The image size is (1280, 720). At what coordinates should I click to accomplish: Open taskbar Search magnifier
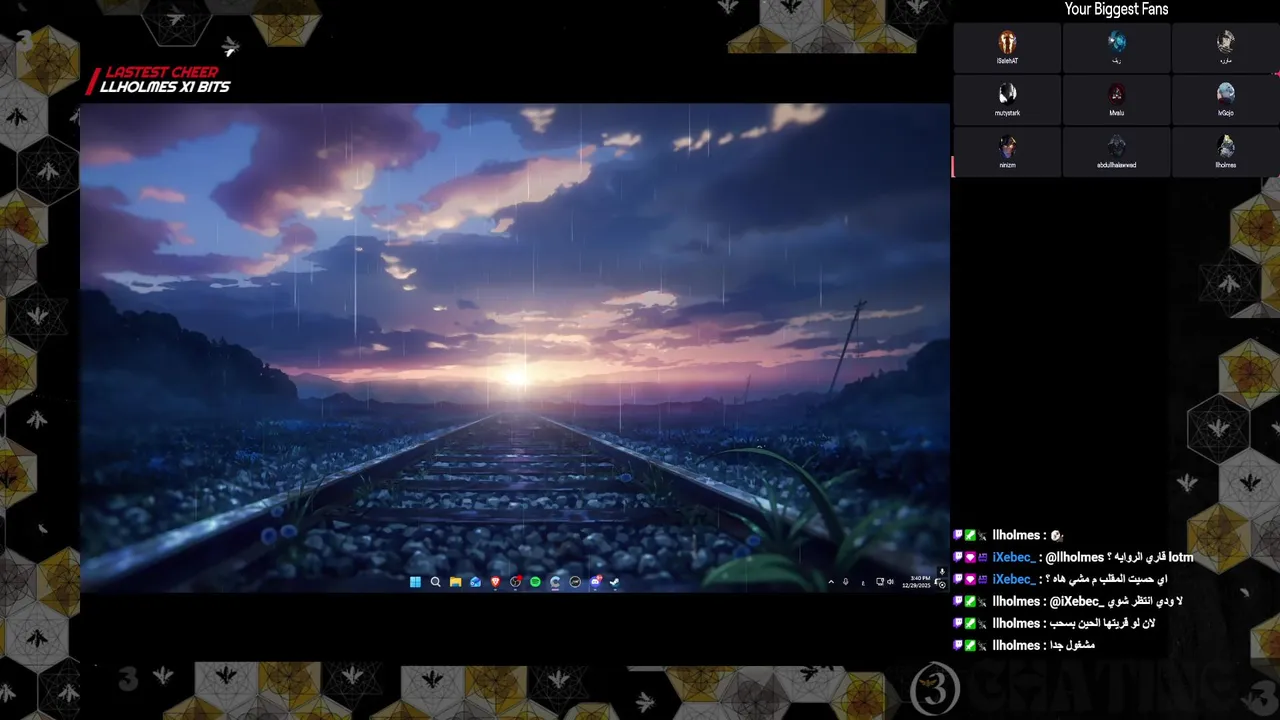tap(435, 582)
